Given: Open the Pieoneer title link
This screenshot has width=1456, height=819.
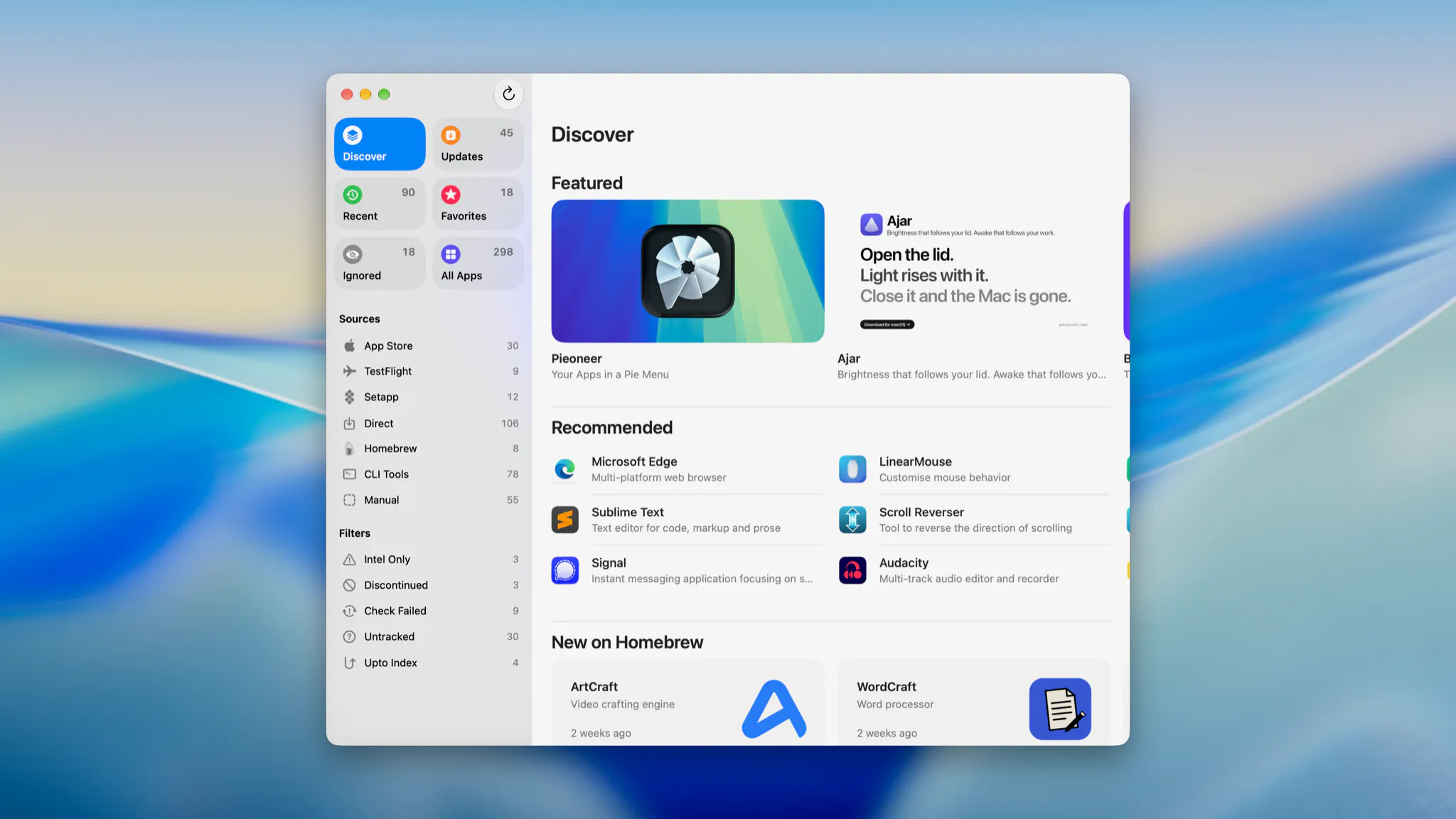Looking at the screenshot, I should (577, 358).
